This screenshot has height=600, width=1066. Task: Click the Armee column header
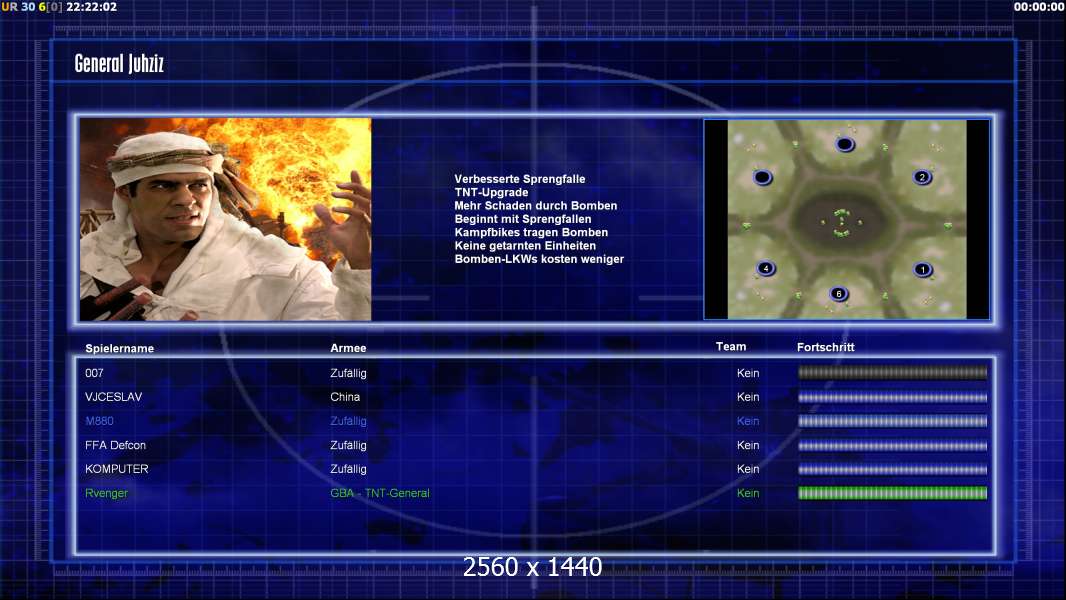tap(348, 348)
